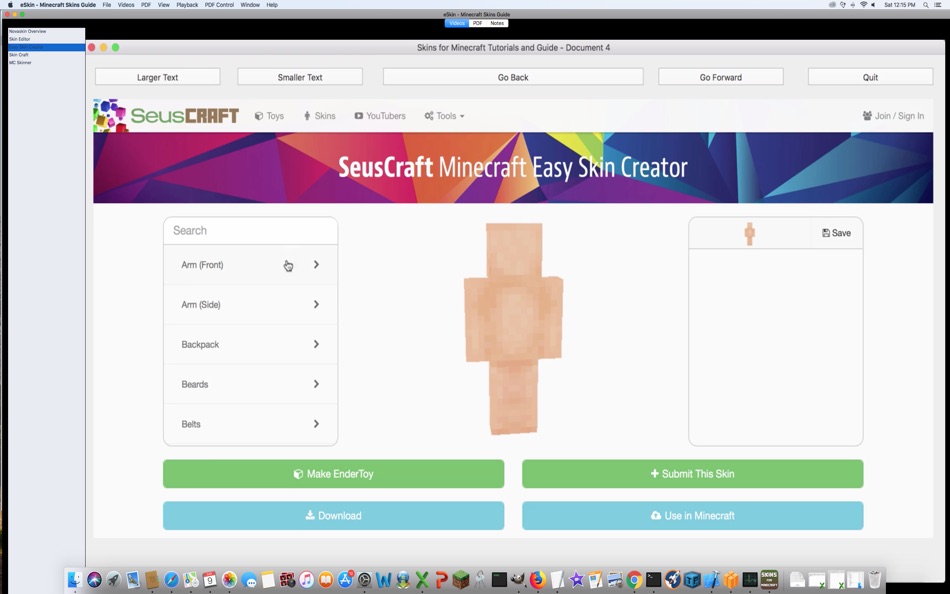
Task: Open the Videos menu
Action: (x=126, y=5)
